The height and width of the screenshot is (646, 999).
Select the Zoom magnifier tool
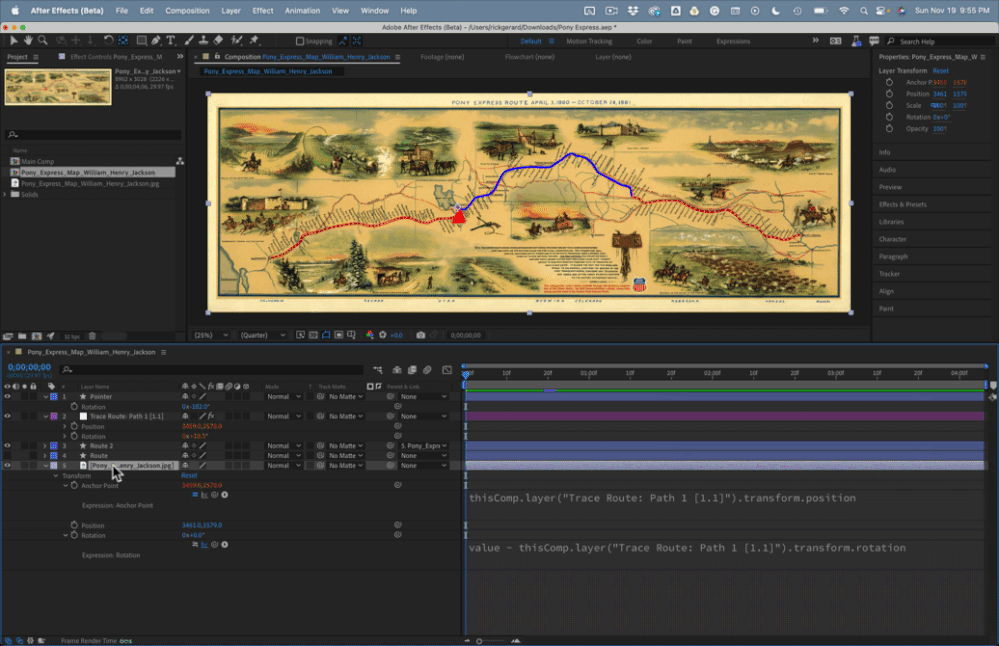[x=43, y=41]
